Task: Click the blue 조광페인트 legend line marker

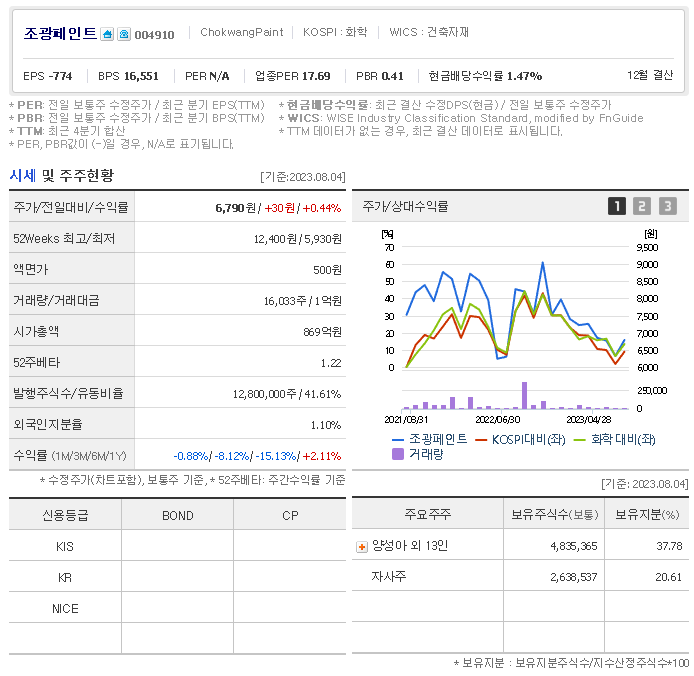Action: click(398, 440)
